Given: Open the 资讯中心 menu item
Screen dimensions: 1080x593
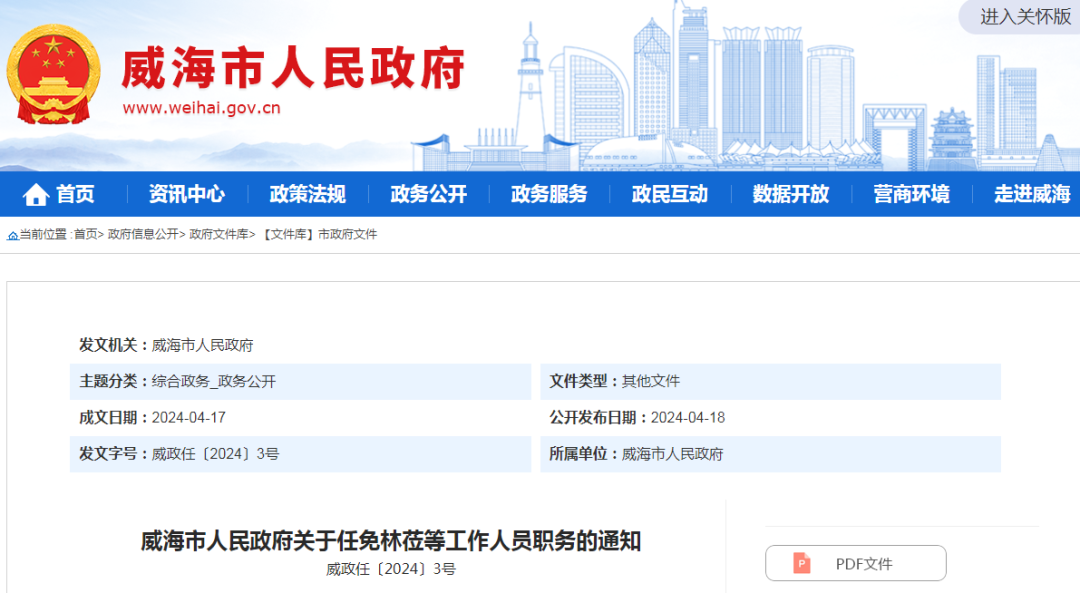Looking at the screenshot, I should (x=187, y=194).
